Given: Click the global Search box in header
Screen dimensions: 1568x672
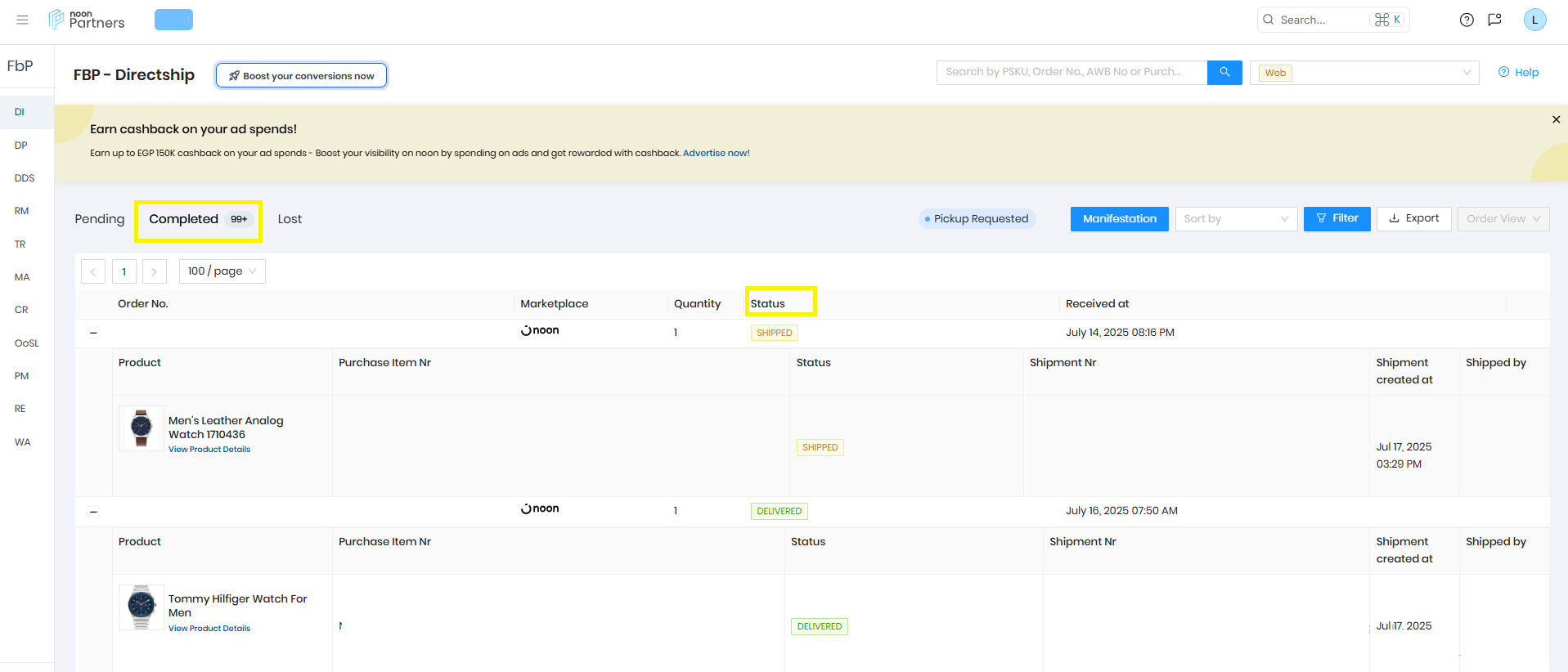Looking at the screenshot, I should point(1333,20).
